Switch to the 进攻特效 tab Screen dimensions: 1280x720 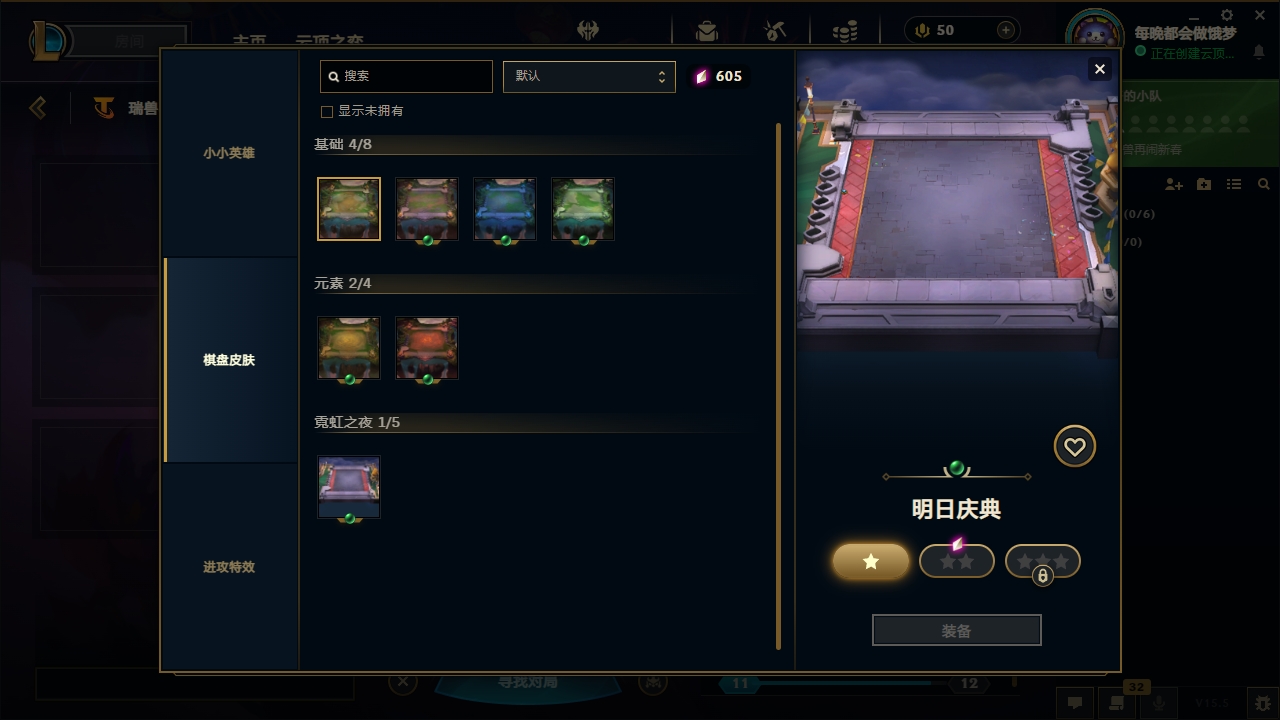pyautogui.click(x=229, y=567)
